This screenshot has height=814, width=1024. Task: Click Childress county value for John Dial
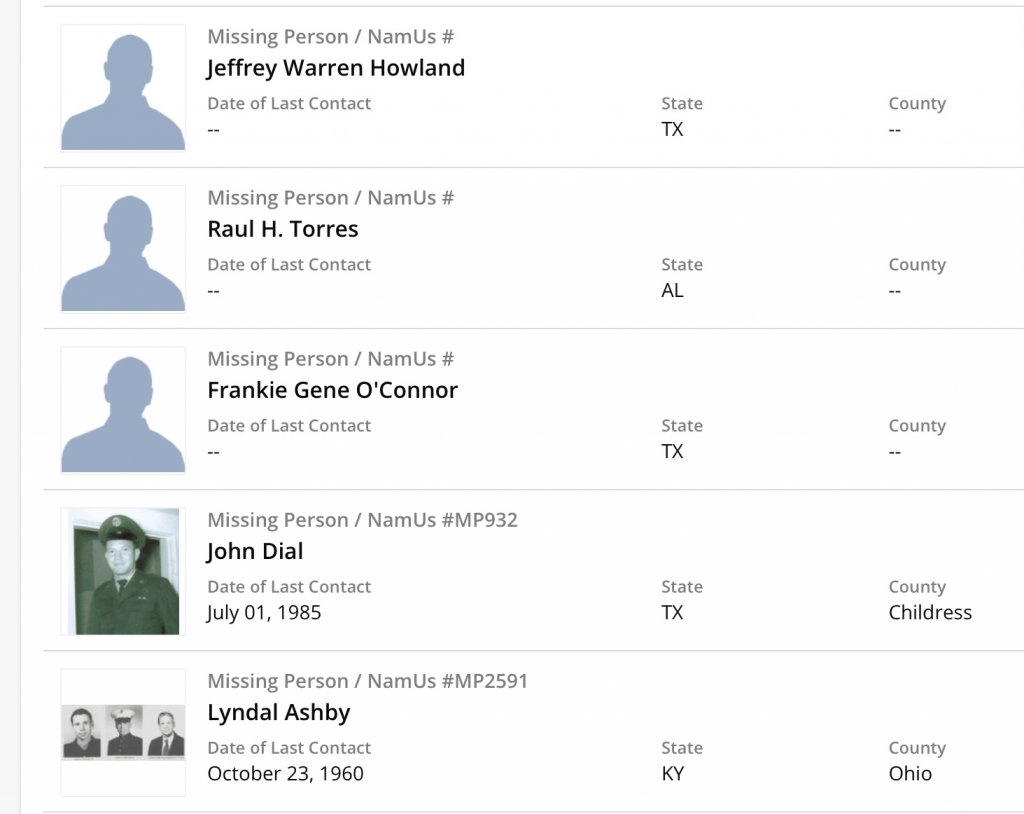pyautogui.click(x=930, y=612)
